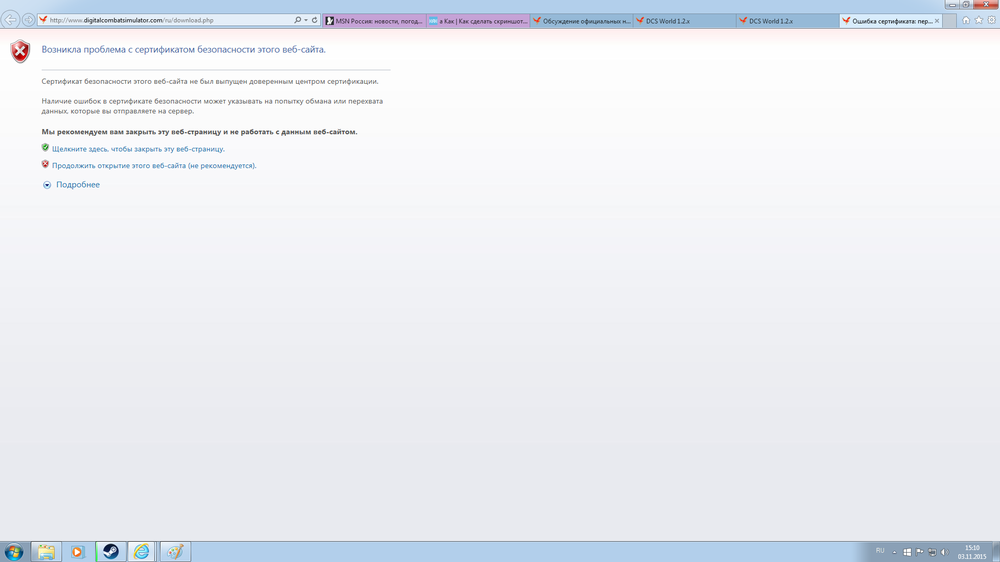Click the browser Back arrow button

point(10,20)
